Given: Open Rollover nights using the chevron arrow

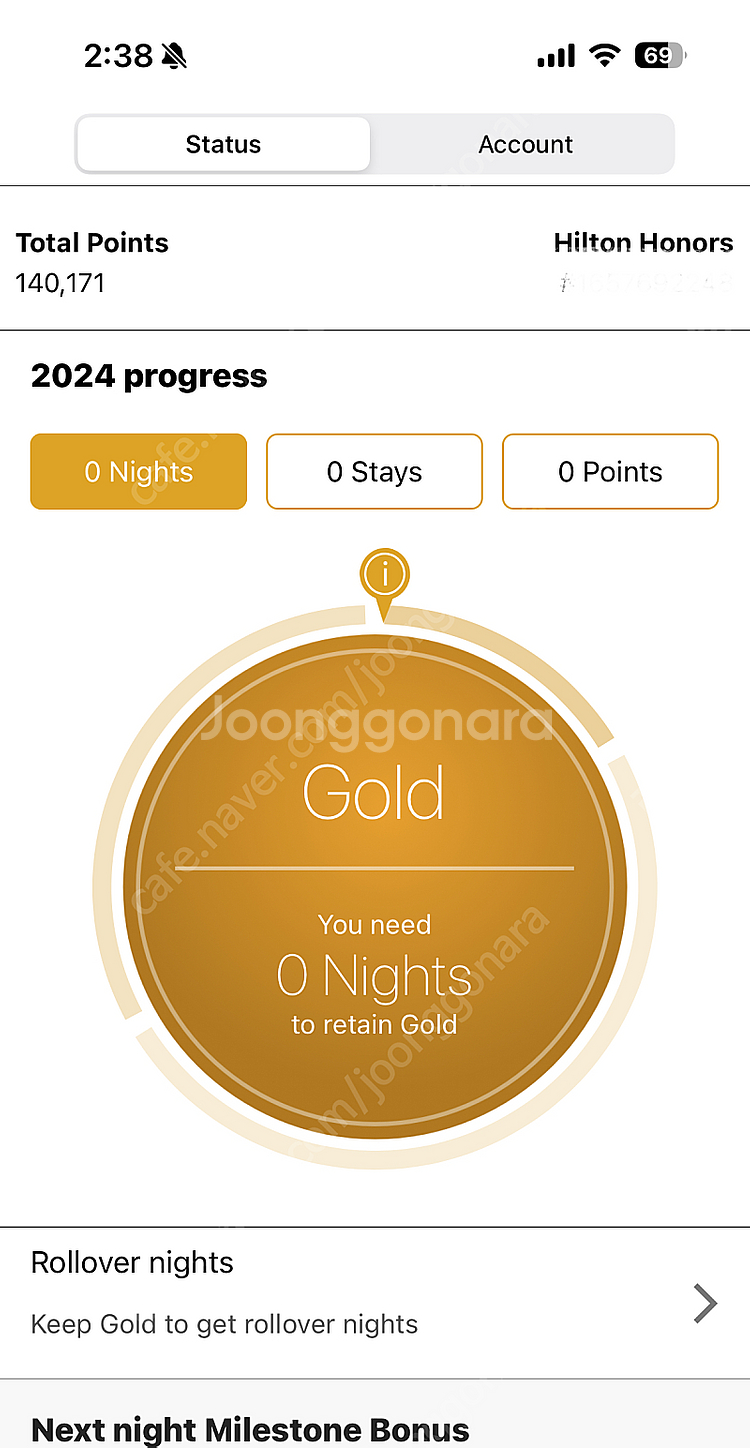Looking at the screenshot, I should tap(705, 1303).
